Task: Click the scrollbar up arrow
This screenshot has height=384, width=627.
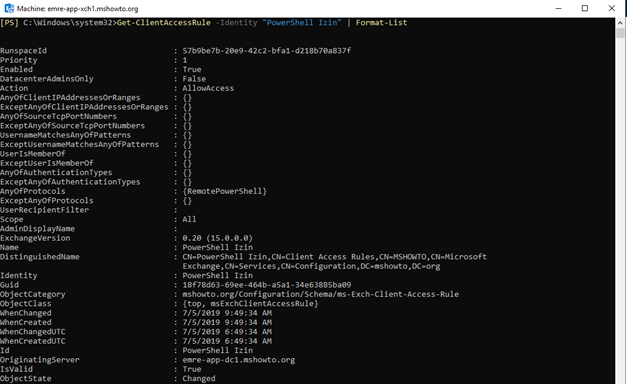Action: 620,23
